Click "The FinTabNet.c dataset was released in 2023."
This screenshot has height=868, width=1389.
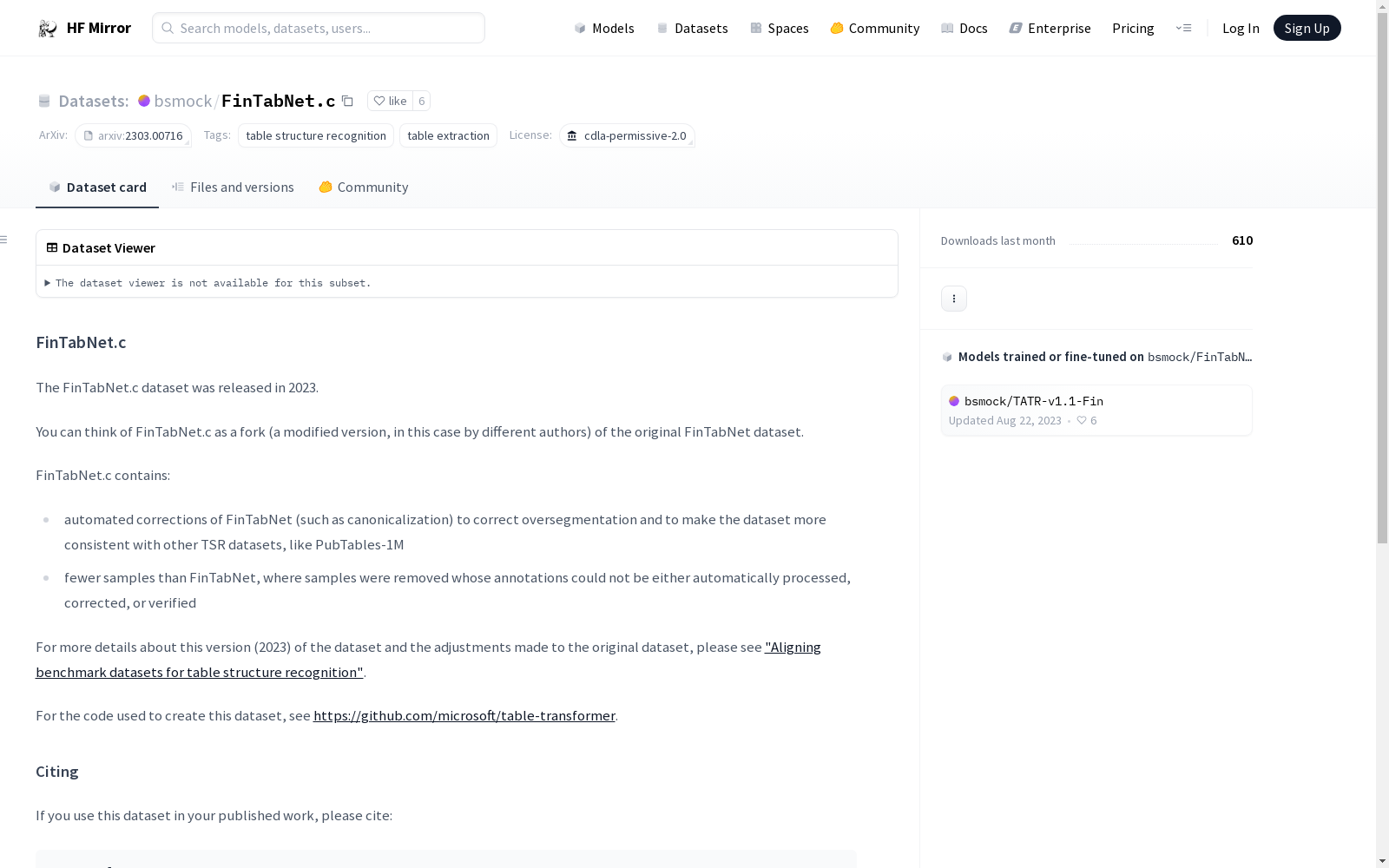pos(177,388)
